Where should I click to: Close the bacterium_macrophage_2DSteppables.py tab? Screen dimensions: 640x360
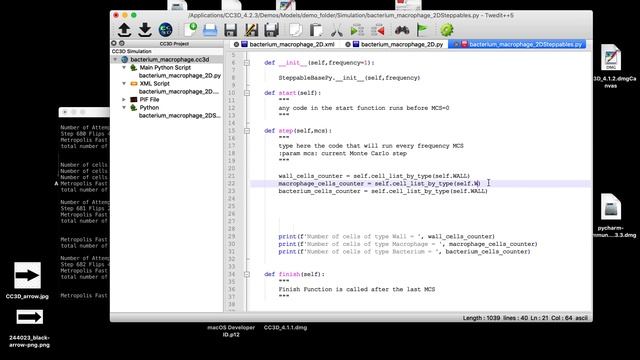[456, 44]
